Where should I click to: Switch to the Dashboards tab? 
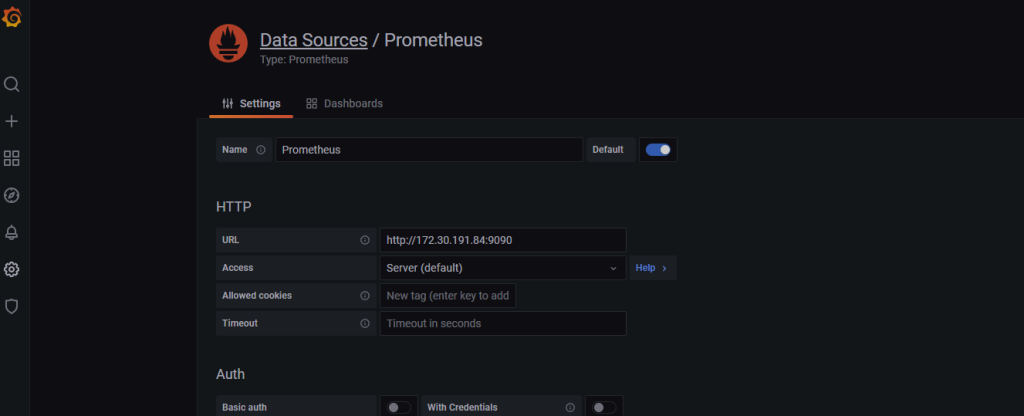point(345,103)
